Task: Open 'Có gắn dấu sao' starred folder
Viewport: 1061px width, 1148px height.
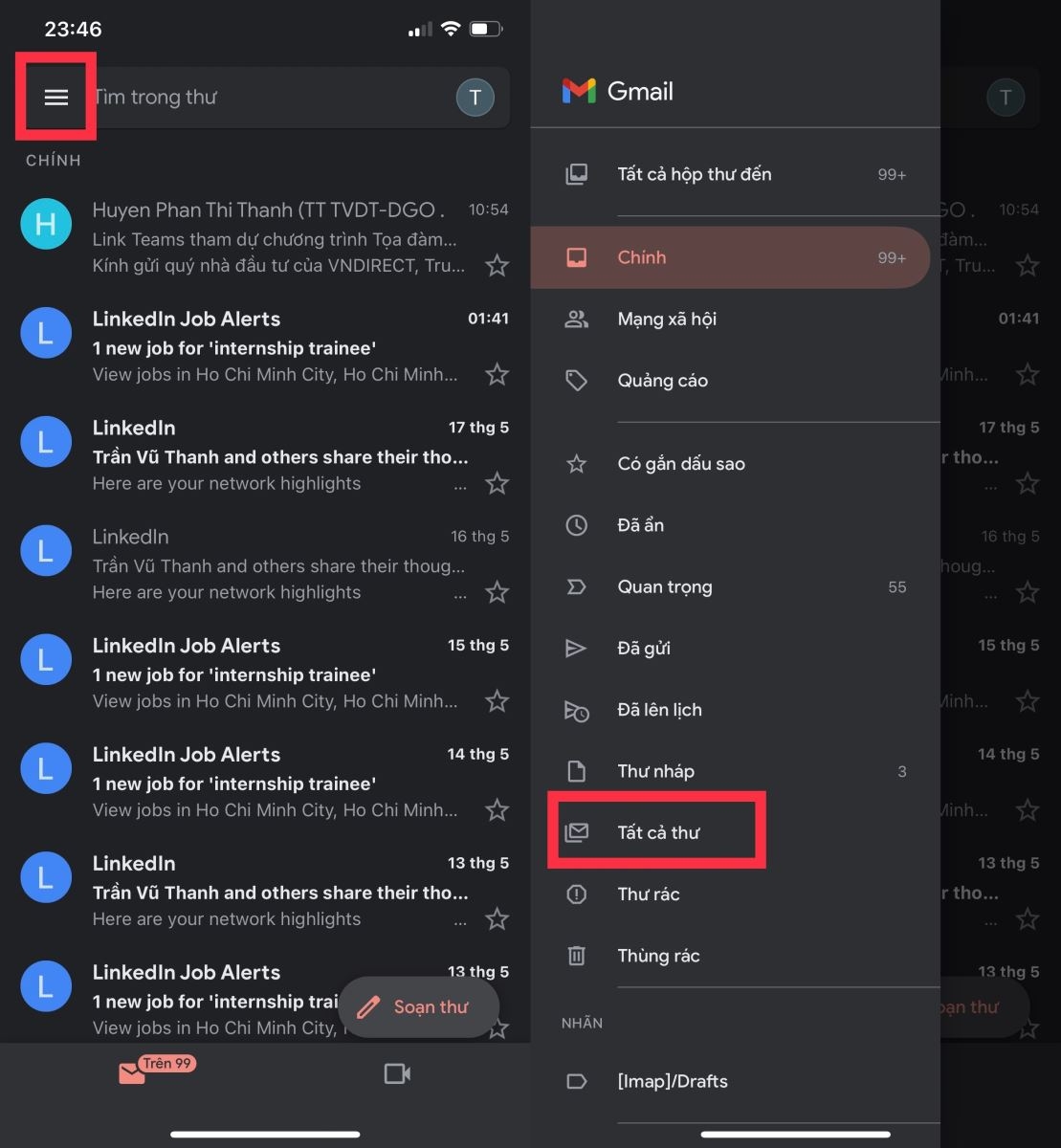Action: coord(735,464)
